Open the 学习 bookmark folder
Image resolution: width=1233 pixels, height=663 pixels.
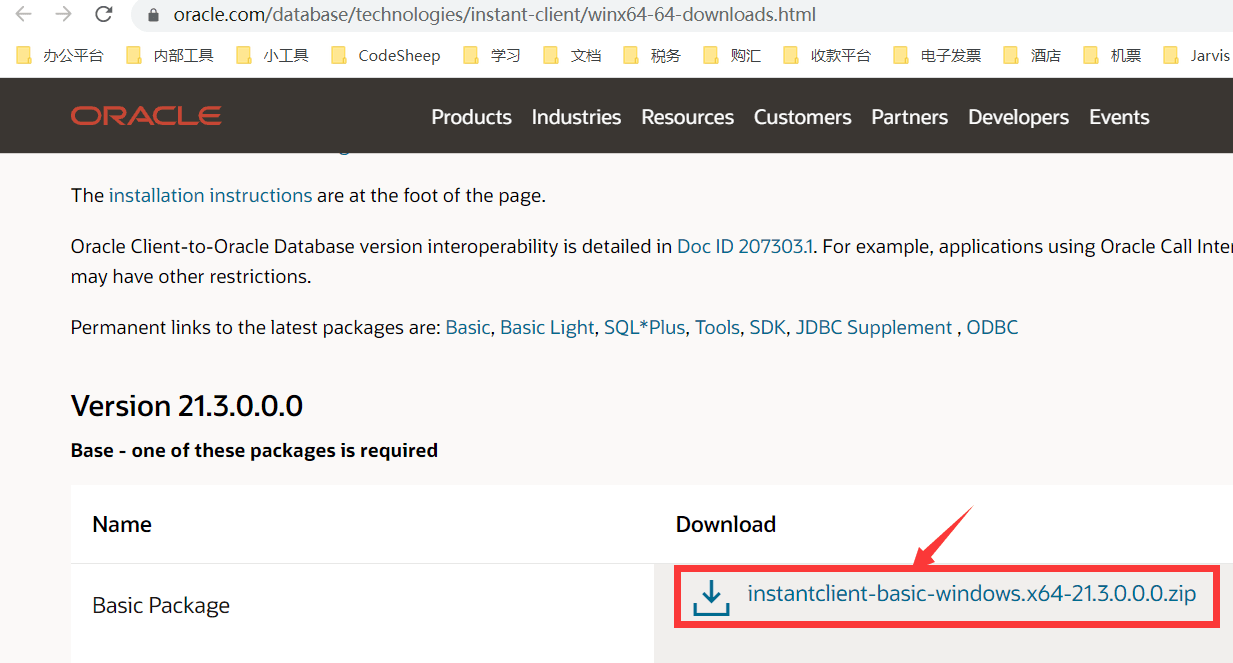point(492,55)
